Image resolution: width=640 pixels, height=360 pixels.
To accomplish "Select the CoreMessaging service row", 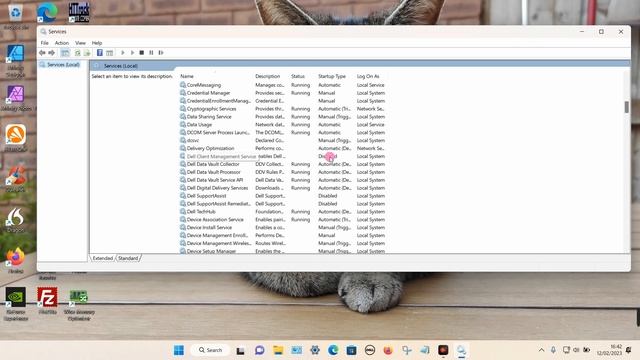I will [282, 85].
